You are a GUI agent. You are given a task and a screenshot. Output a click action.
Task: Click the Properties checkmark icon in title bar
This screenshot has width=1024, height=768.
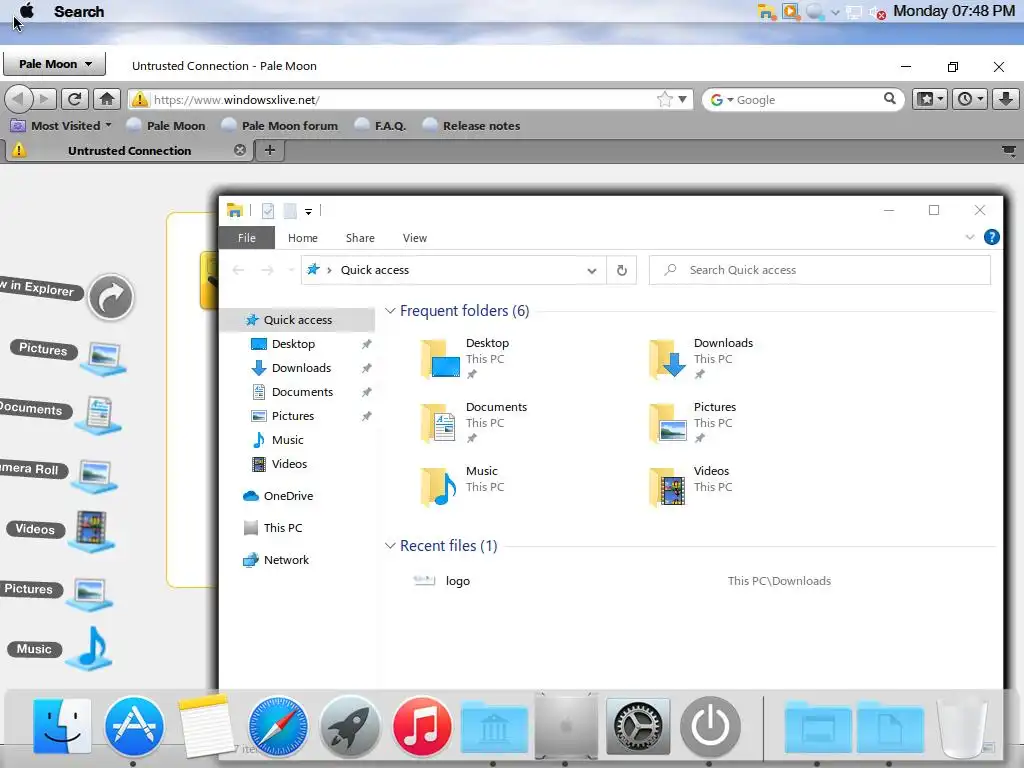(x=268, y=210)
